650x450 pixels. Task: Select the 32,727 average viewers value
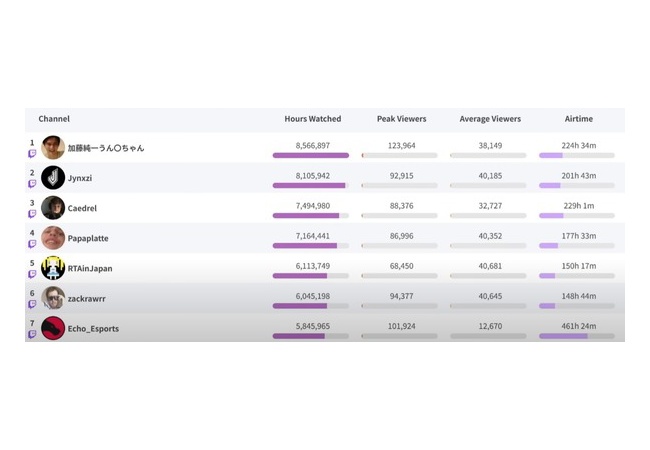490,206
